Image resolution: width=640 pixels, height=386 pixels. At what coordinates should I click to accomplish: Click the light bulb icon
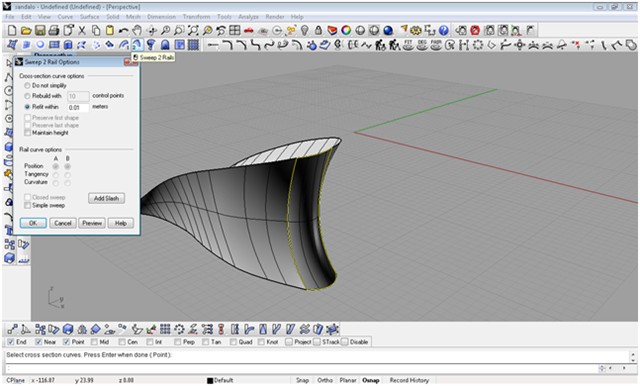coord(304,30)
